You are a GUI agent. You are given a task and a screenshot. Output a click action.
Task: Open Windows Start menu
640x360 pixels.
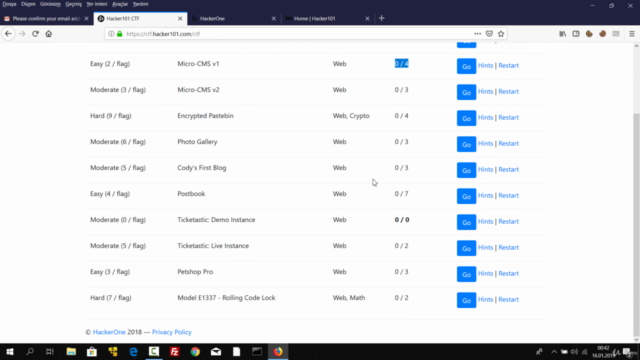(10, 351)
